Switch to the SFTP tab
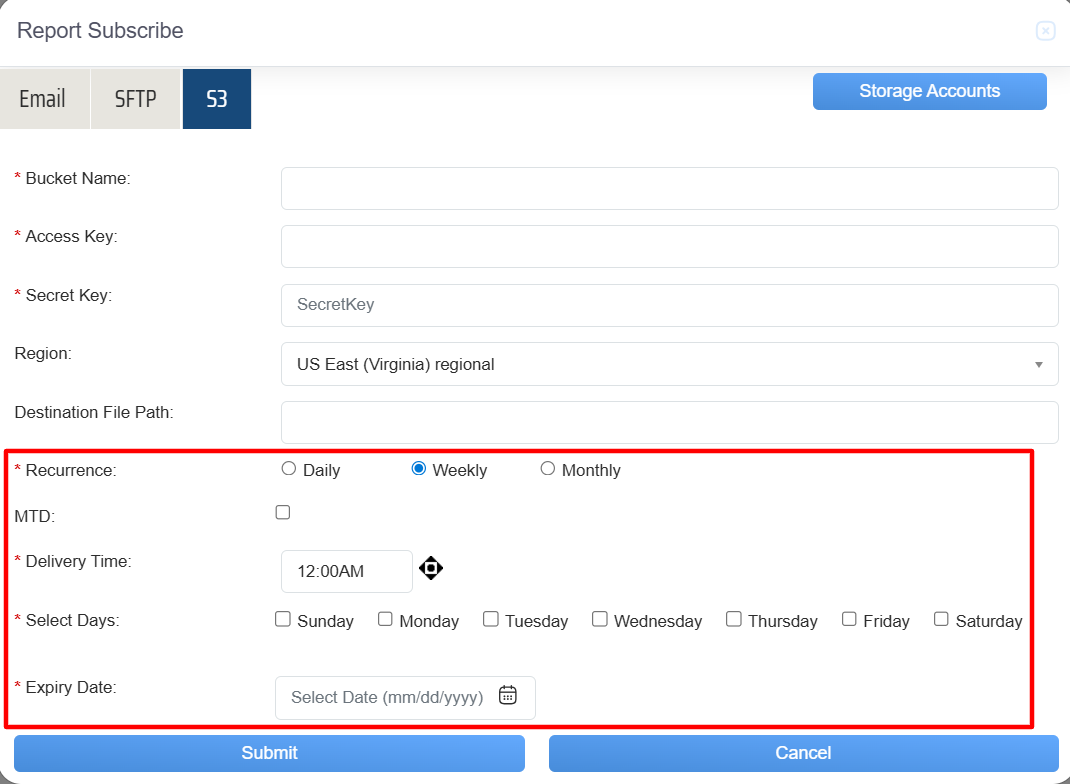Viewport: 1070px width, 784px height. tap(136, 99)
